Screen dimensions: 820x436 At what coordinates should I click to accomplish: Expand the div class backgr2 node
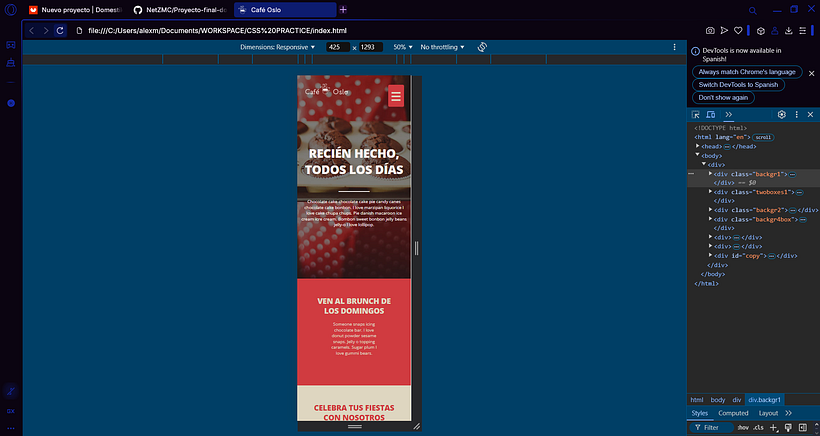click(x=711, y=209)
